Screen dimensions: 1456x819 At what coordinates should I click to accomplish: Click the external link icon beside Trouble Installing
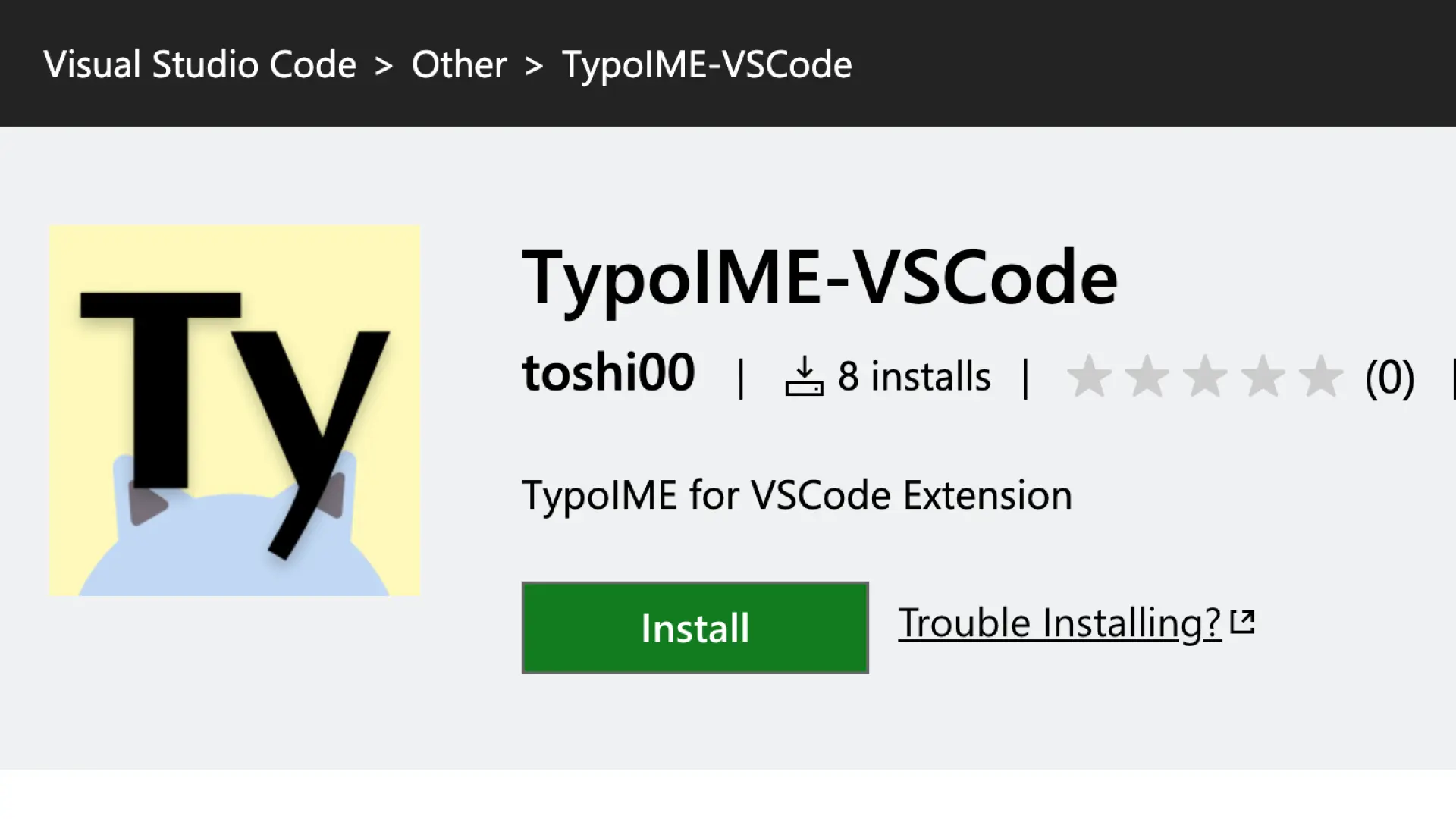pos(1242,622)
